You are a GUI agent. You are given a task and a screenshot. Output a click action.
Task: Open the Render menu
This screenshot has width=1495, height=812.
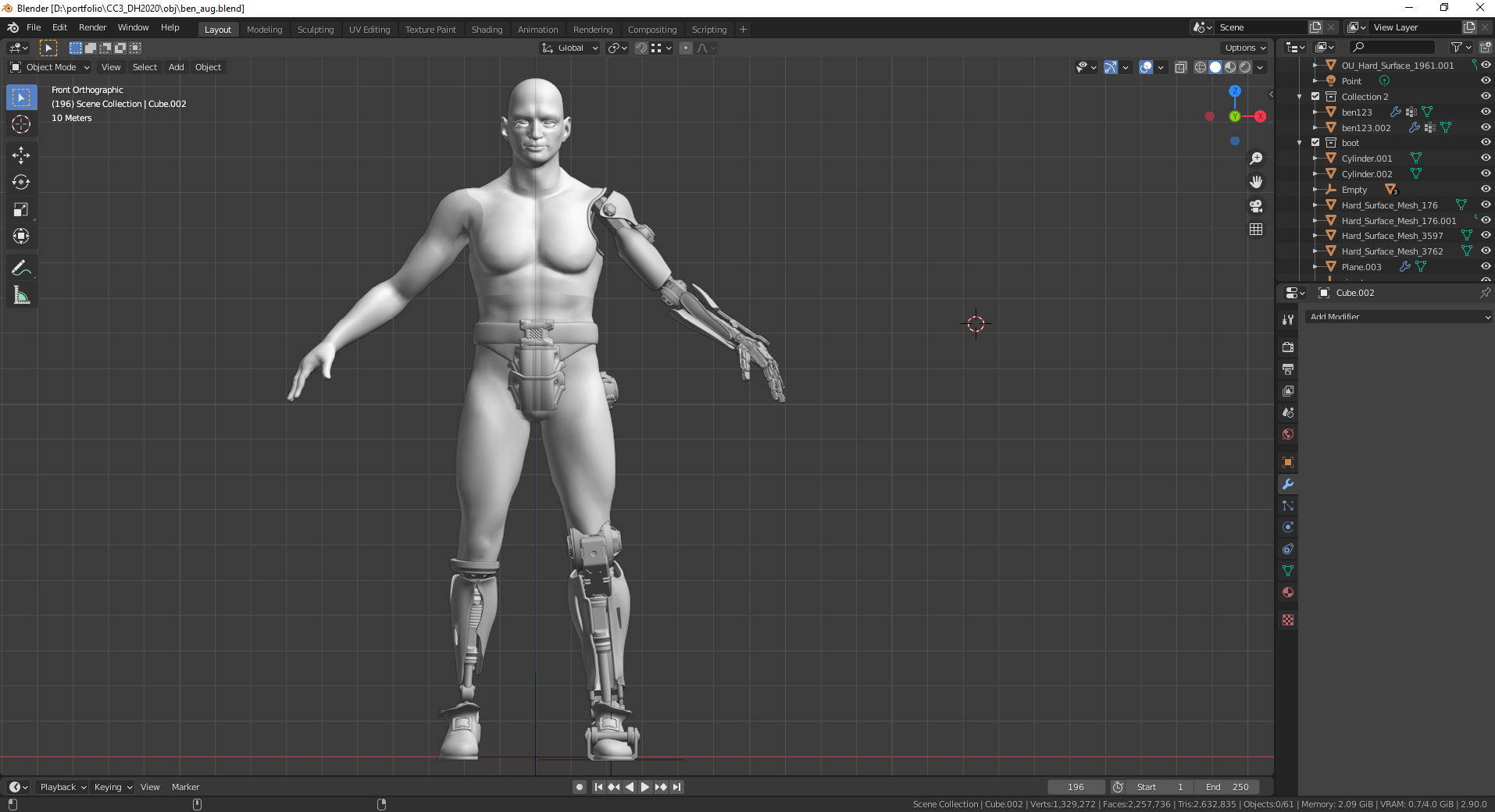pyautogui.click(x=92, y=27)
